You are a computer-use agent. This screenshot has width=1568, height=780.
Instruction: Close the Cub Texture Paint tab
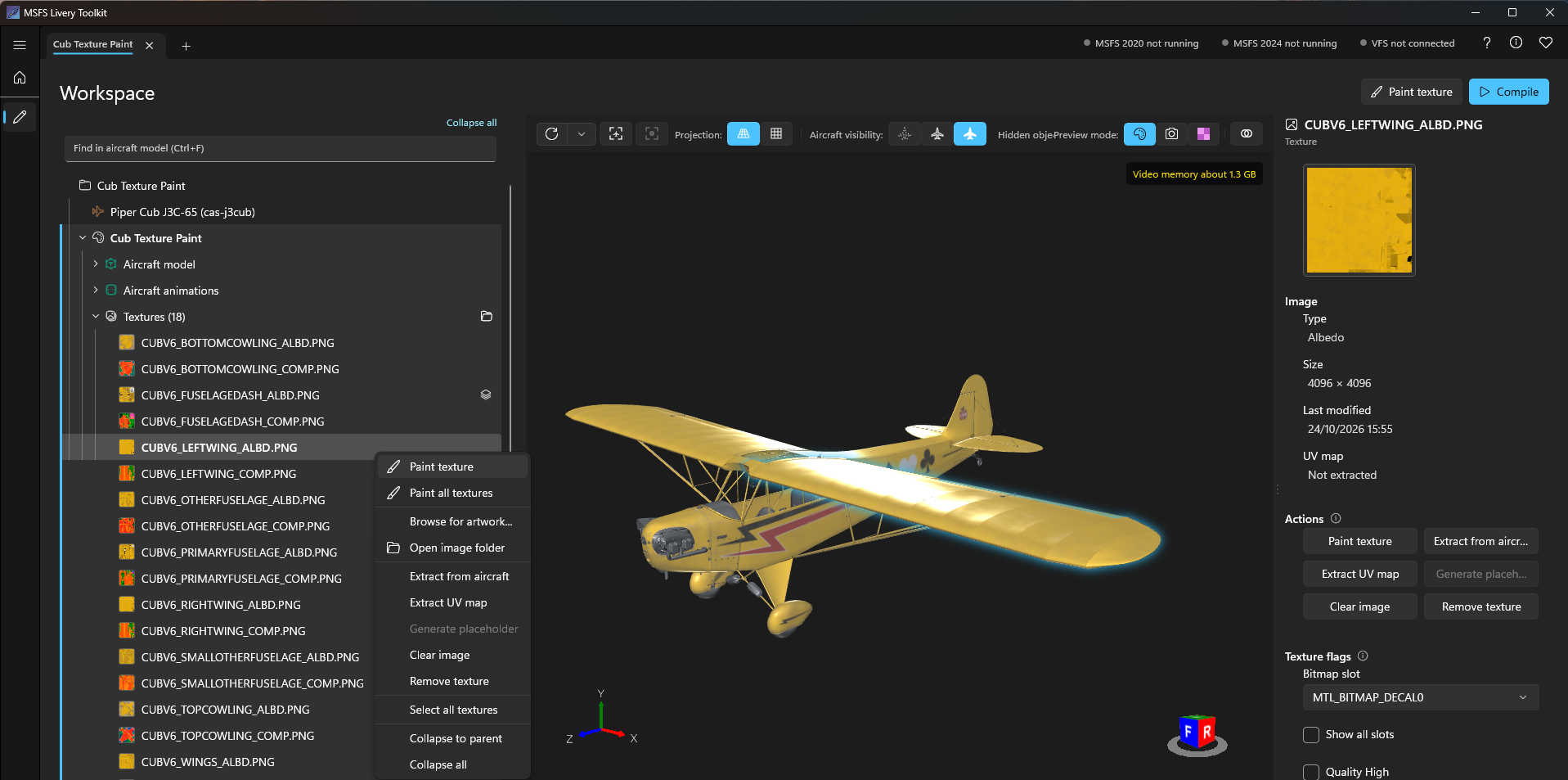(x=150, y=46)
